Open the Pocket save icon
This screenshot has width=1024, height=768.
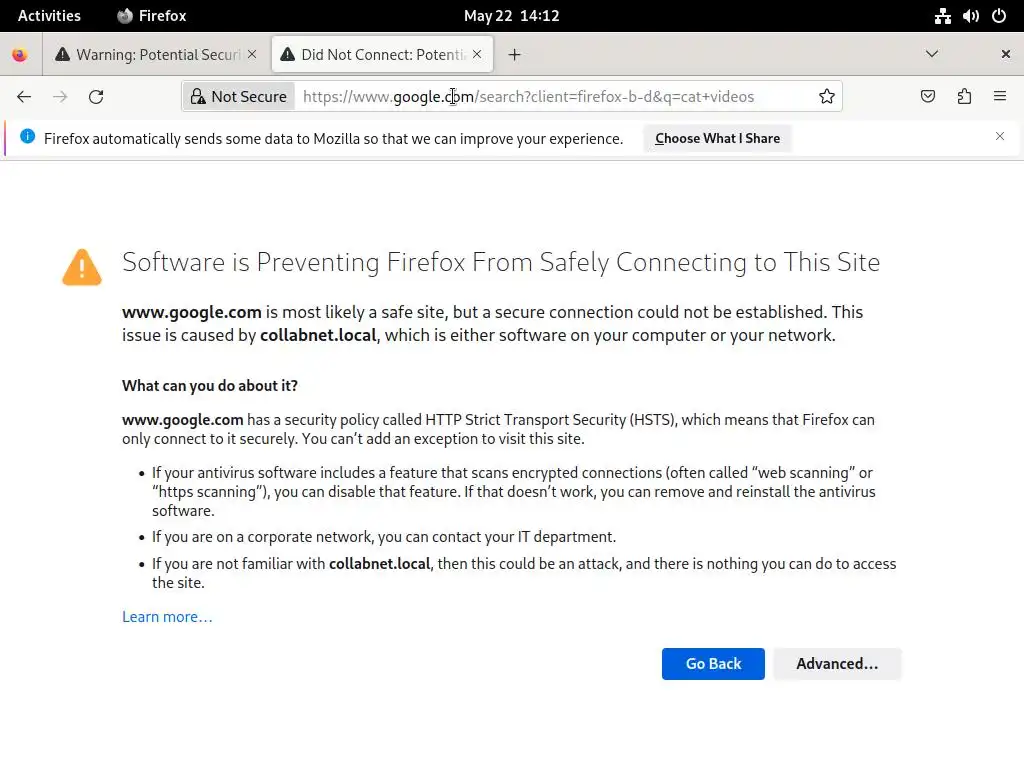click(x=928, y=97)
